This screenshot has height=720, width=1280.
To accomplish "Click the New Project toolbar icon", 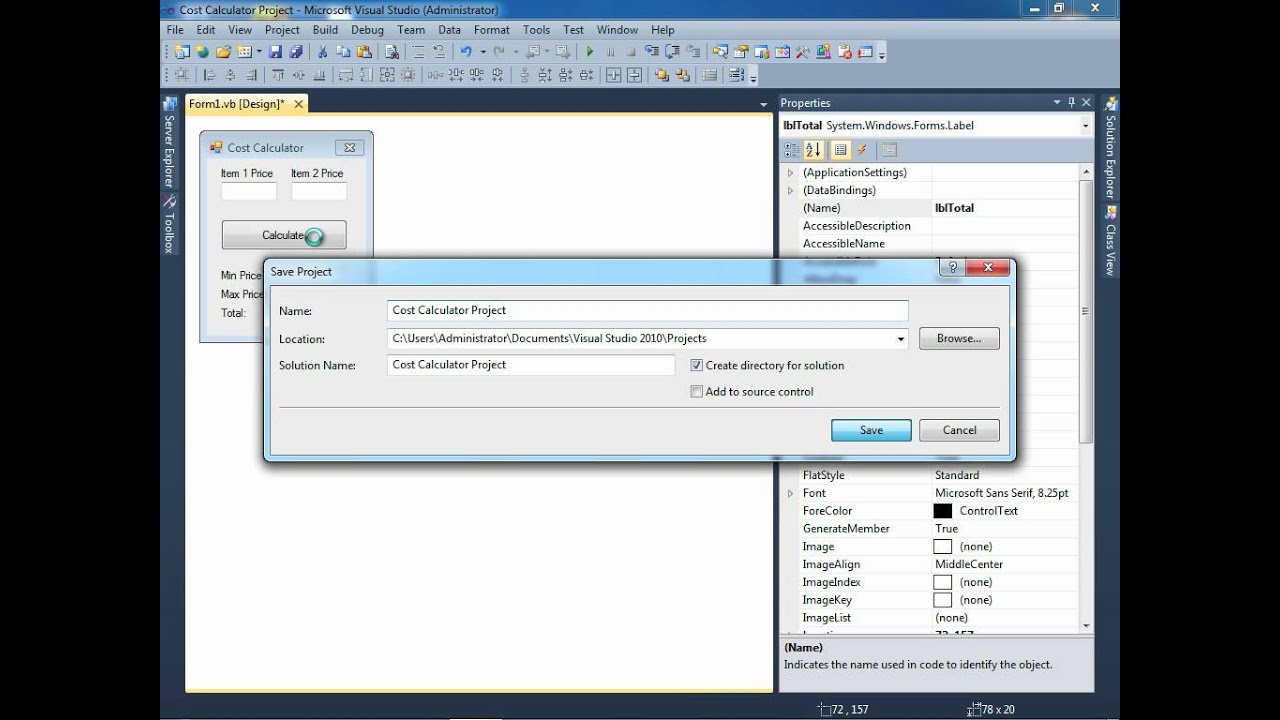I will (x=182, y=52).
